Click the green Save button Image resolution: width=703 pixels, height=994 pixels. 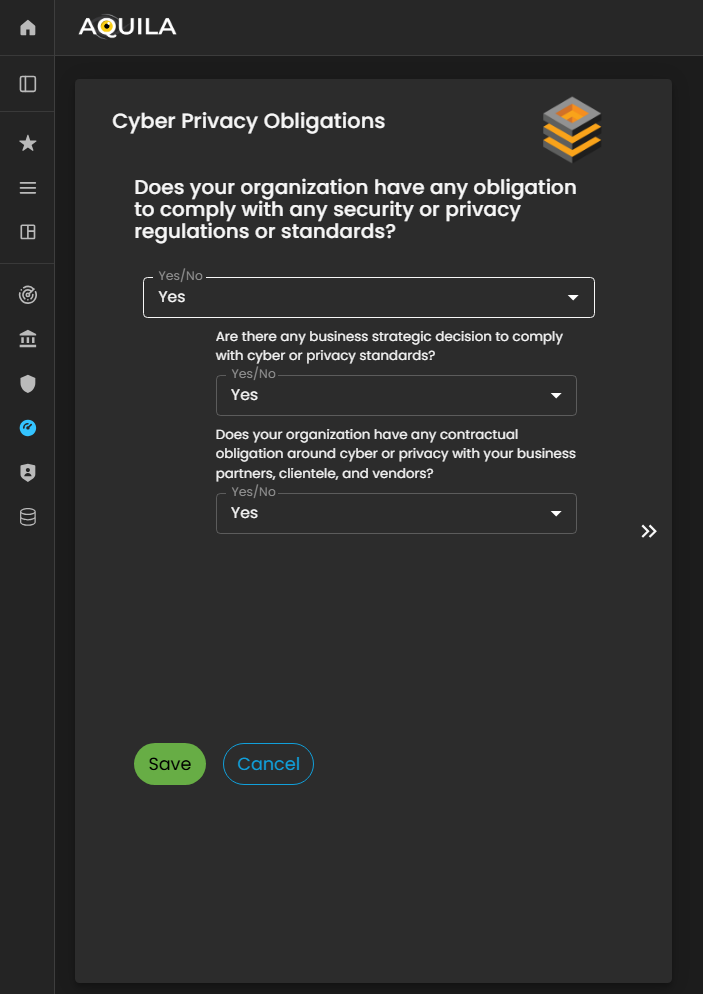[169, 764]
